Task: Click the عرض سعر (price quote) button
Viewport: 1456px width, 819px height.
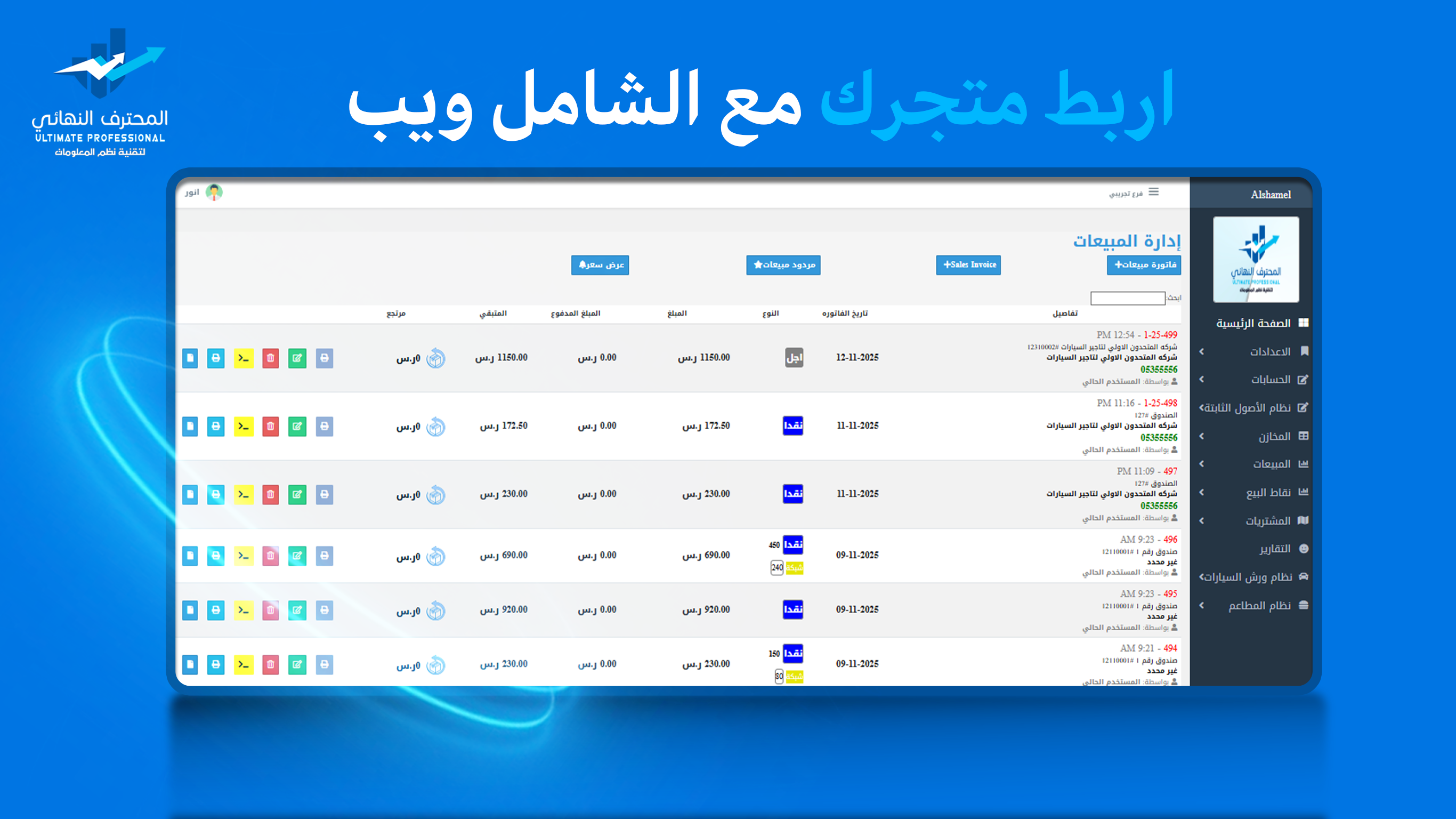Action: coord(601,266)
